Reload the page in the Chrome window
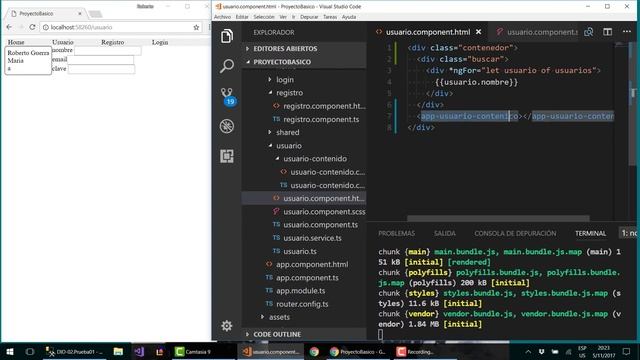This screenshot has height=360, width=640. coord(33,27)
